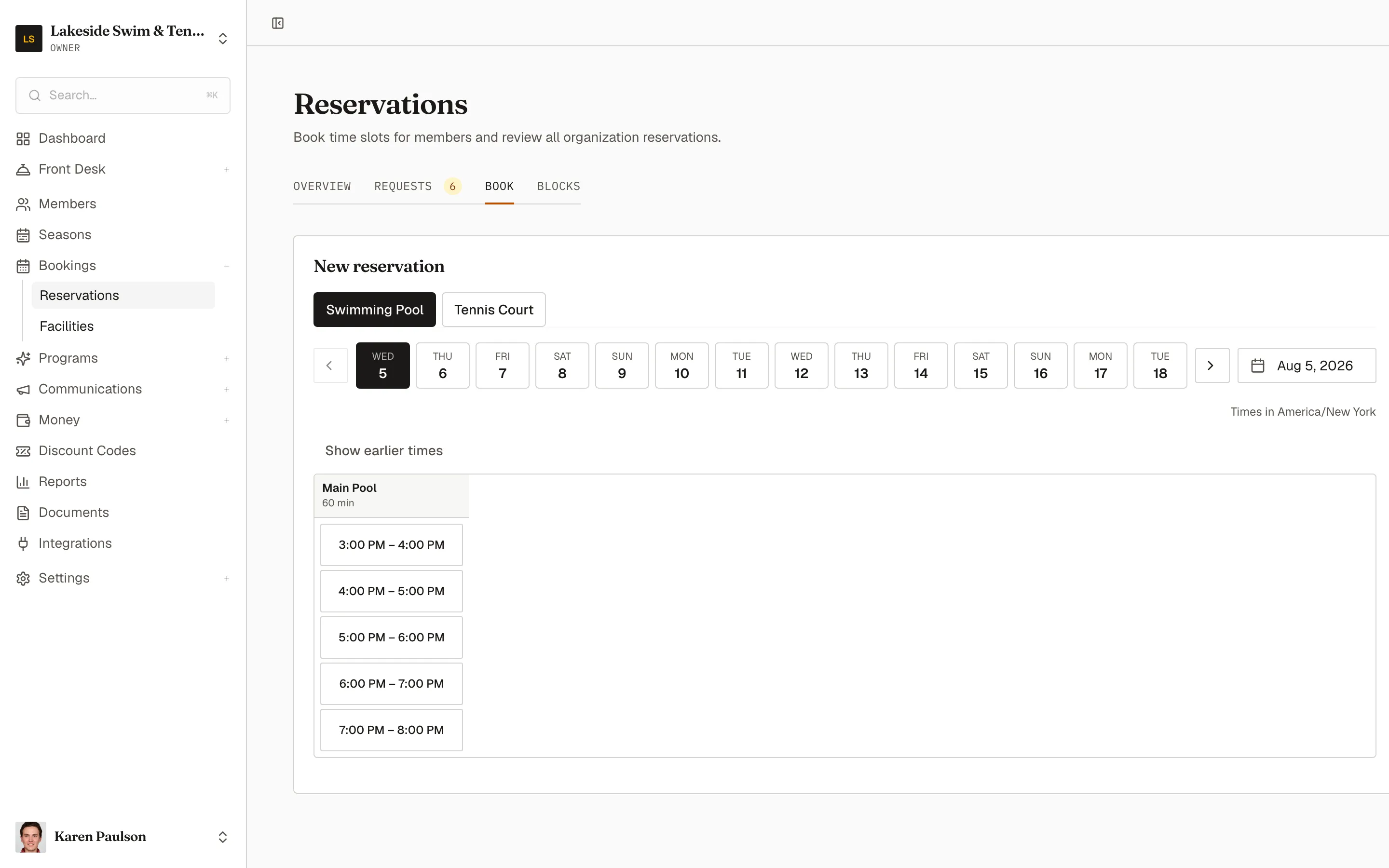Select Sunday 9 date
Viewport: 1389px width, 868px height.
pyautogui.click(x=622, y=366)
